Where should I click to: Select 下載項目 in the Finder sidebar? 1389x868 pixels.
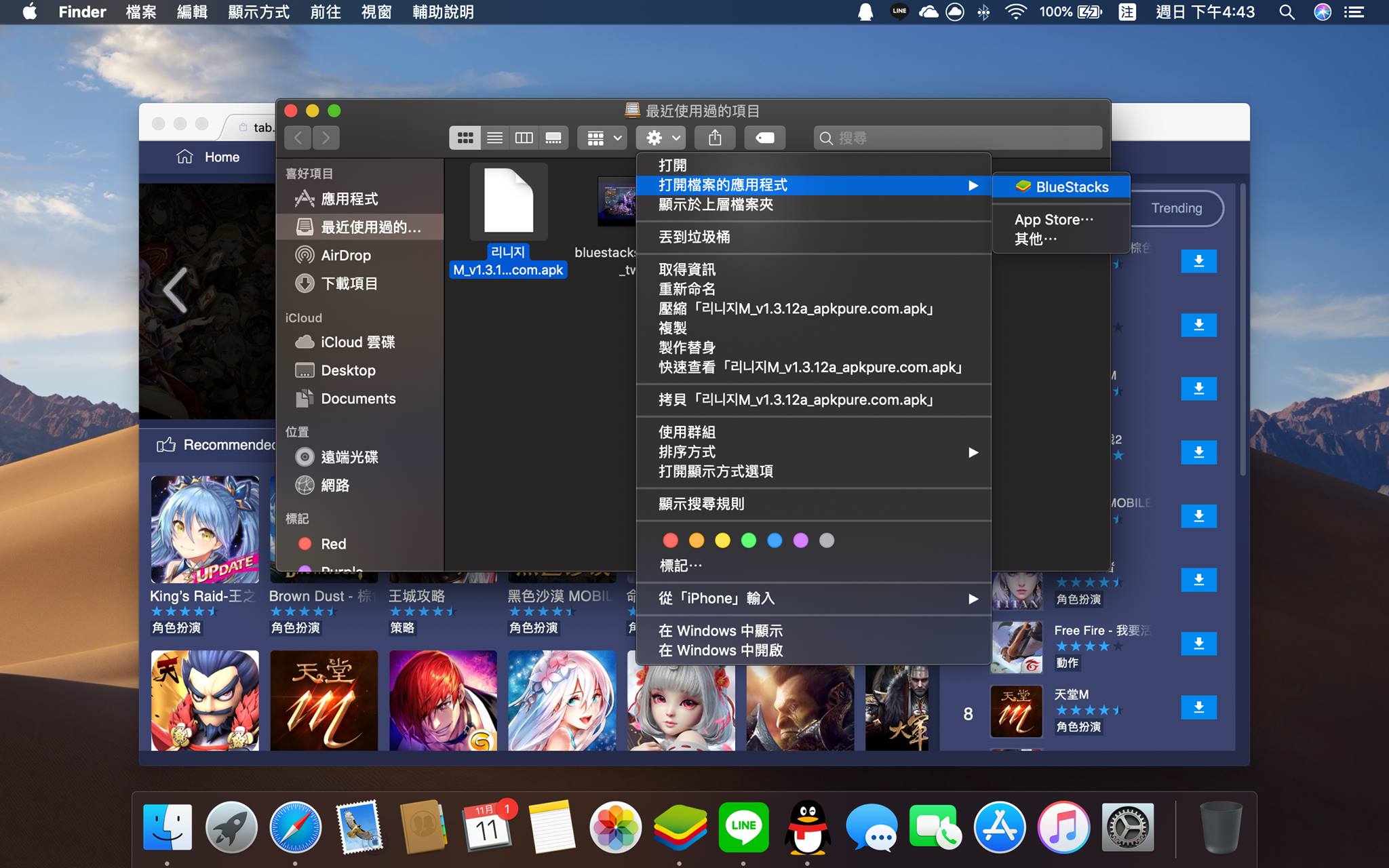pos(360,283)
